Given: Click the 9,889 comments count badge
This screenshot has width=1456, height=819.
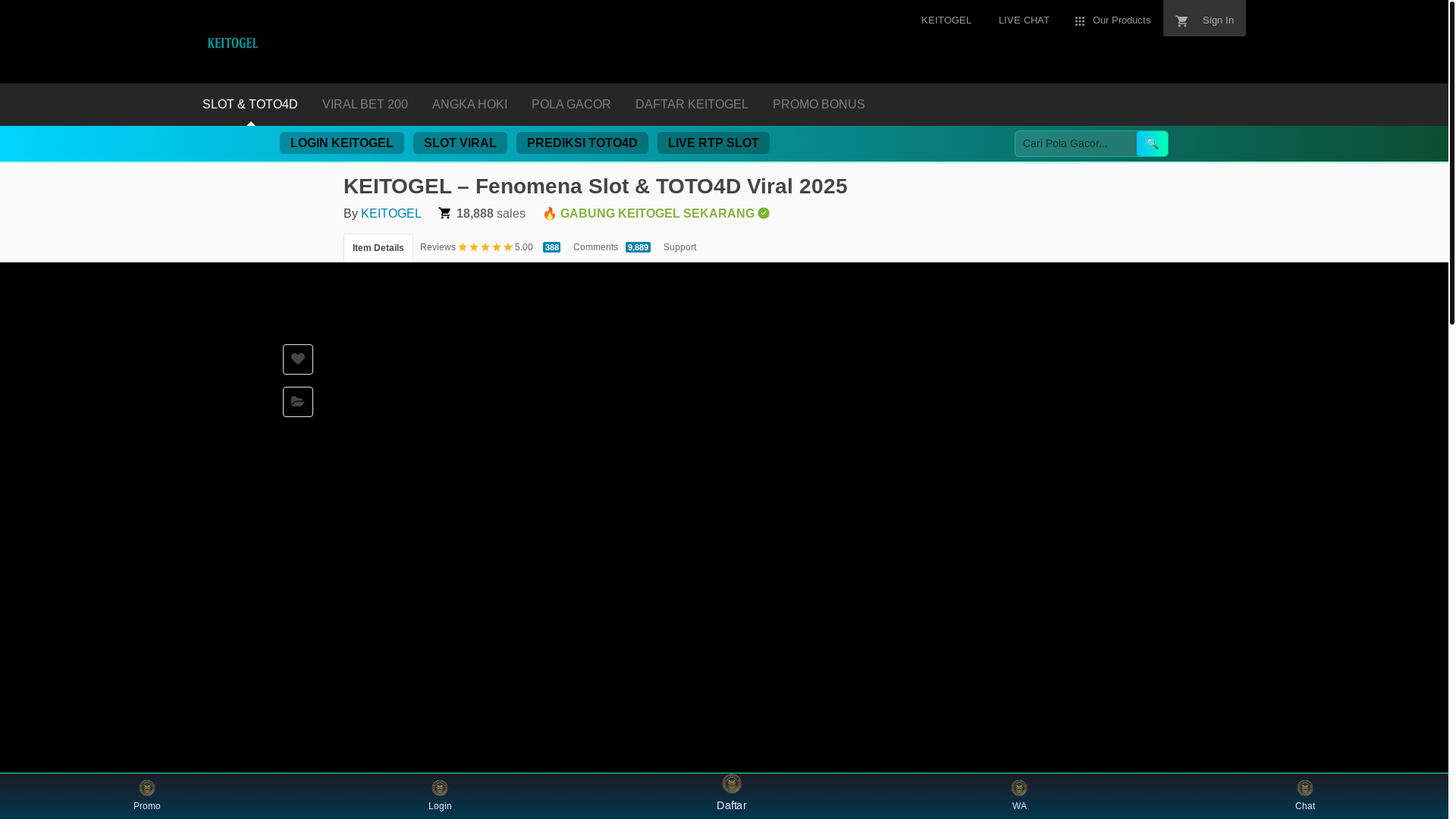Looking at the screenshot, I should coord(638,247).
